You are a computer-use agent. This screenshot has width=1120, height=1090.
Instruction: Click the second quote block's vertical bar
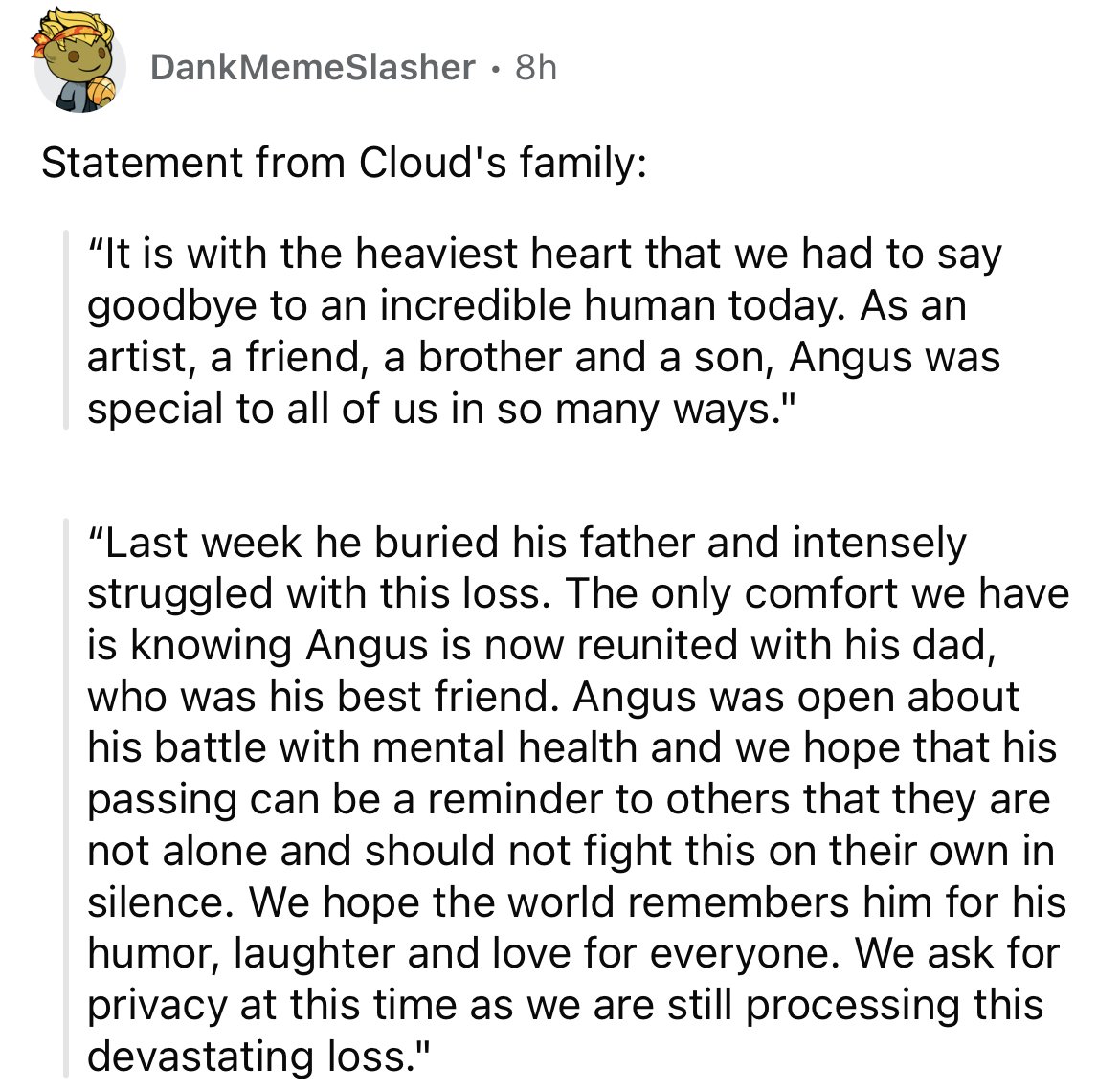pos(66,797)
